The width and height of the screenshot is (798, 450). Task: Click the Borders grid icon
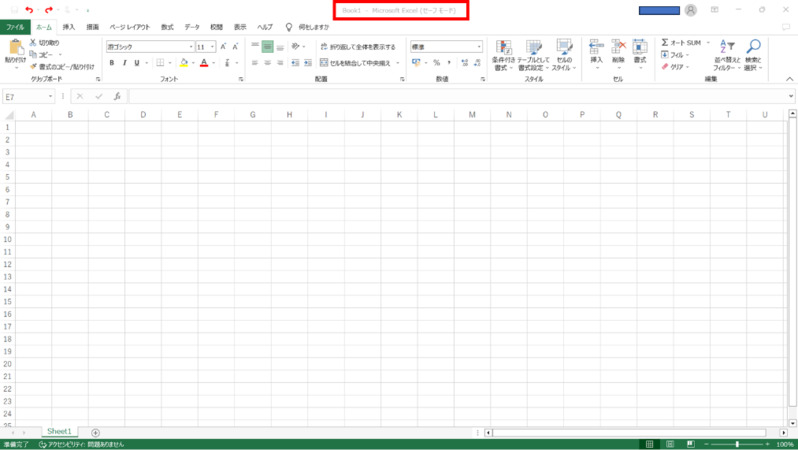coord(160,63)
